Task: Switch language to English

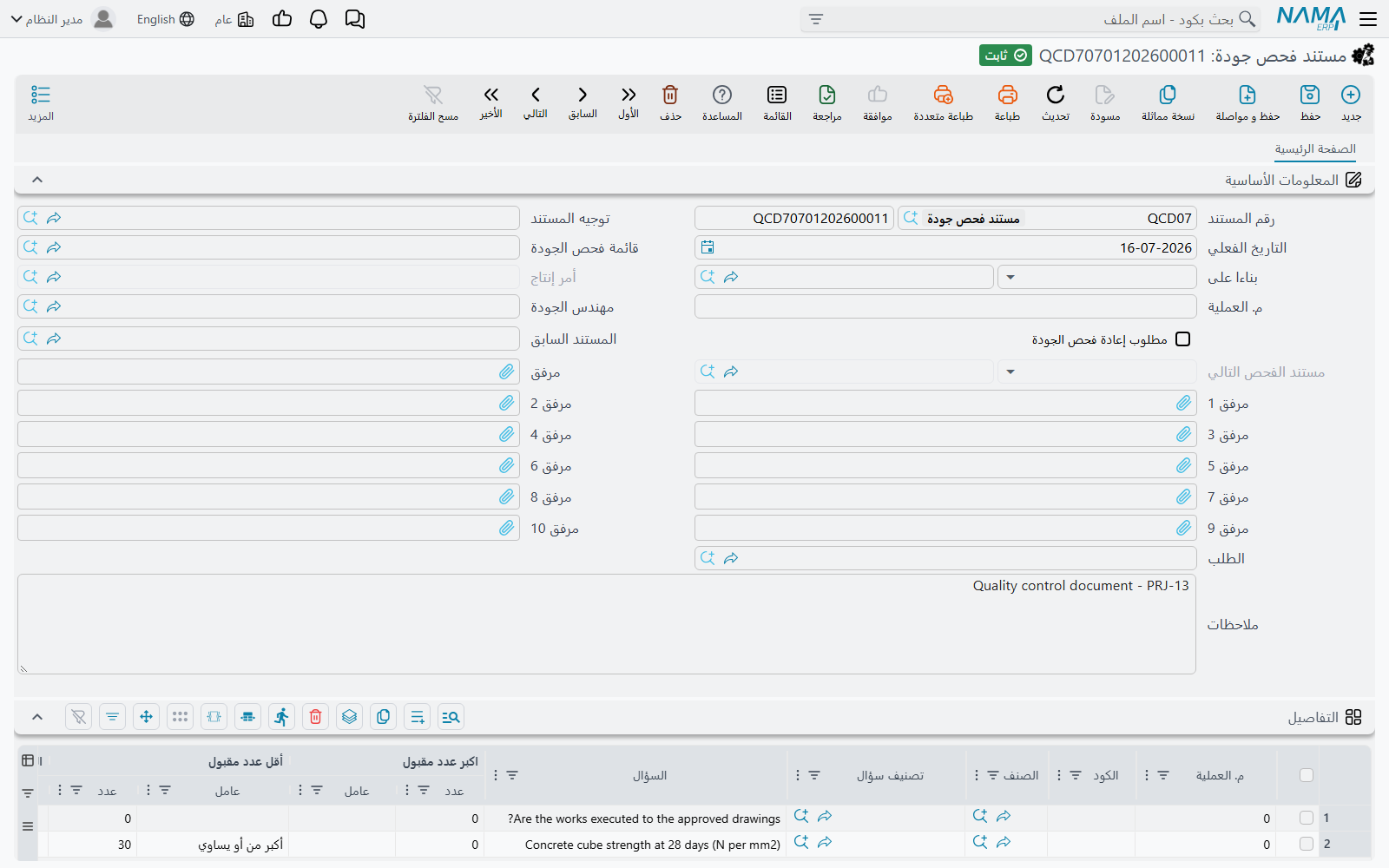Action: pos(166,19)
